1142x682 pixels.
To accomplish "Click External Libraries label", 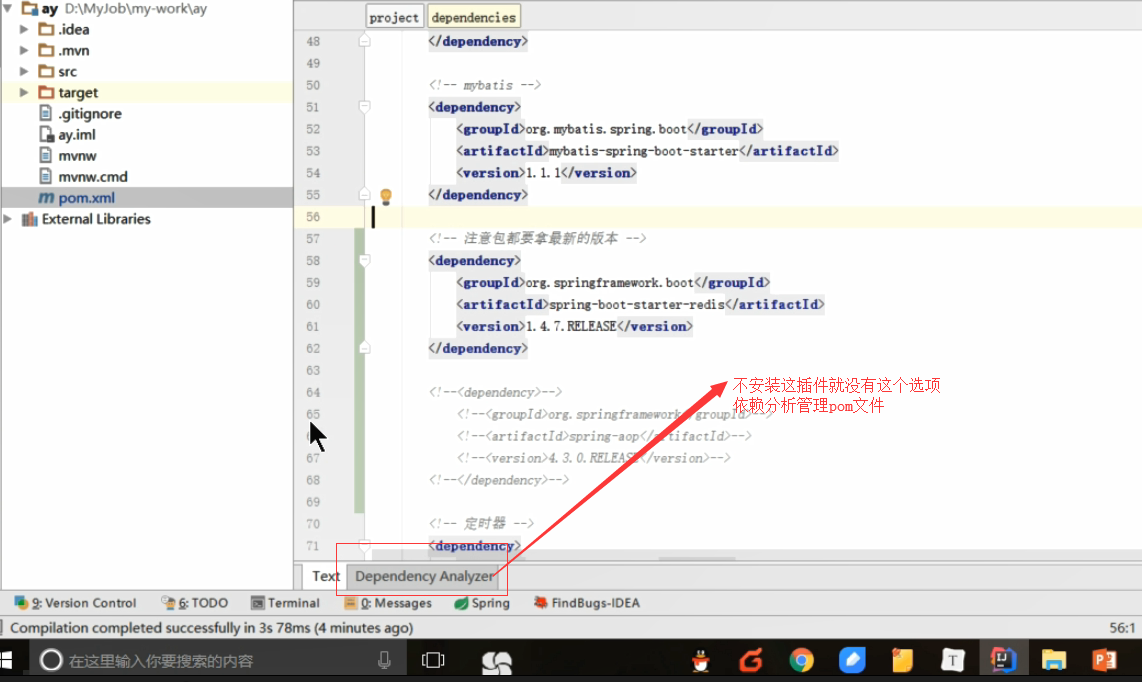I will click(96, 219).
